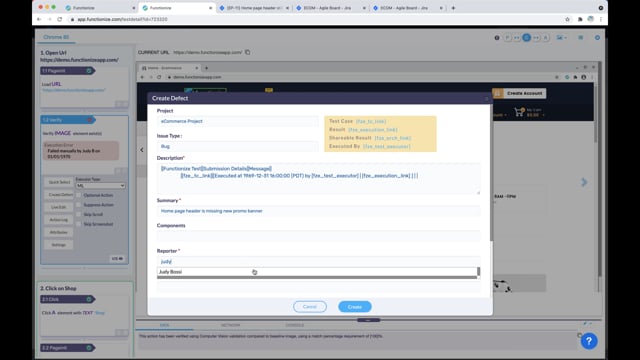Viewport: 640px width, 360px height.
Task: Click the Live Edit button
Action: tap(59, 207)
